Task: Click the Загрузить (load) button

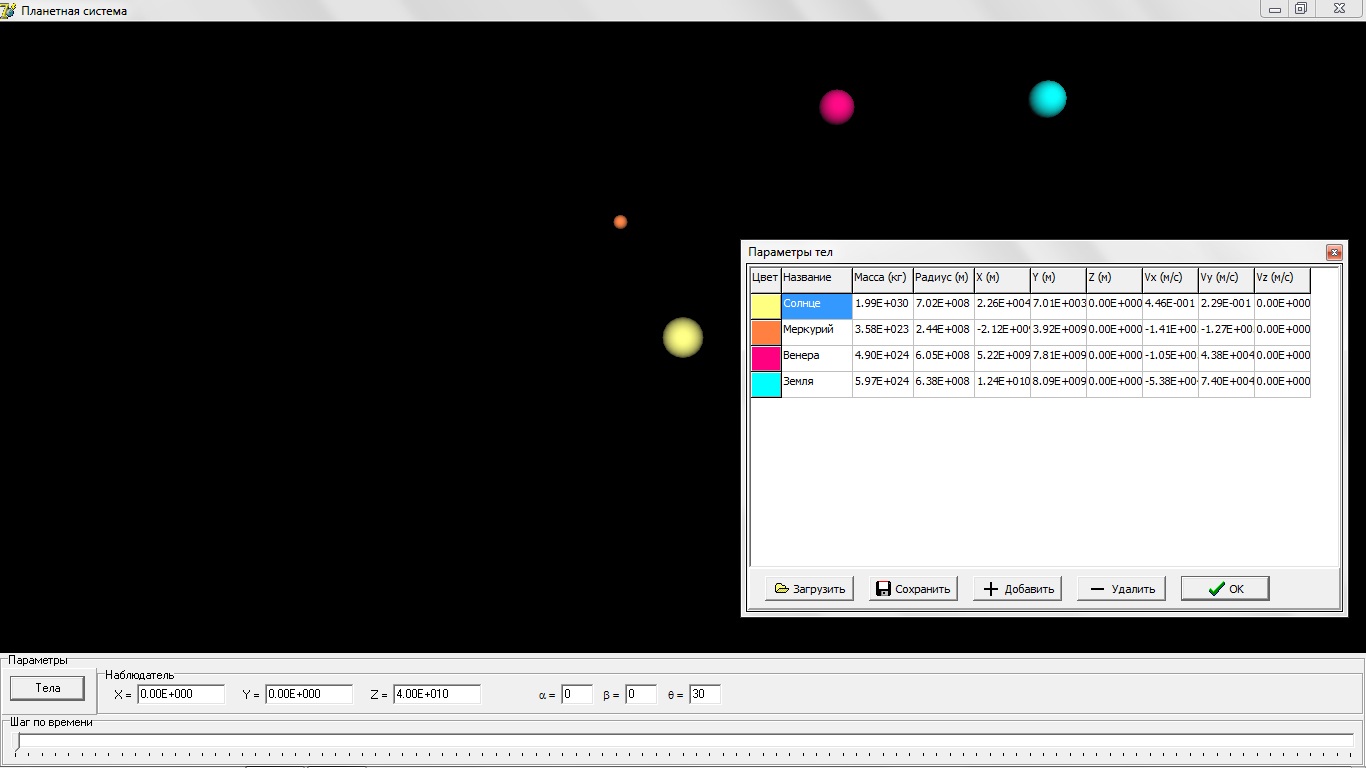Action: pos(809,589)
